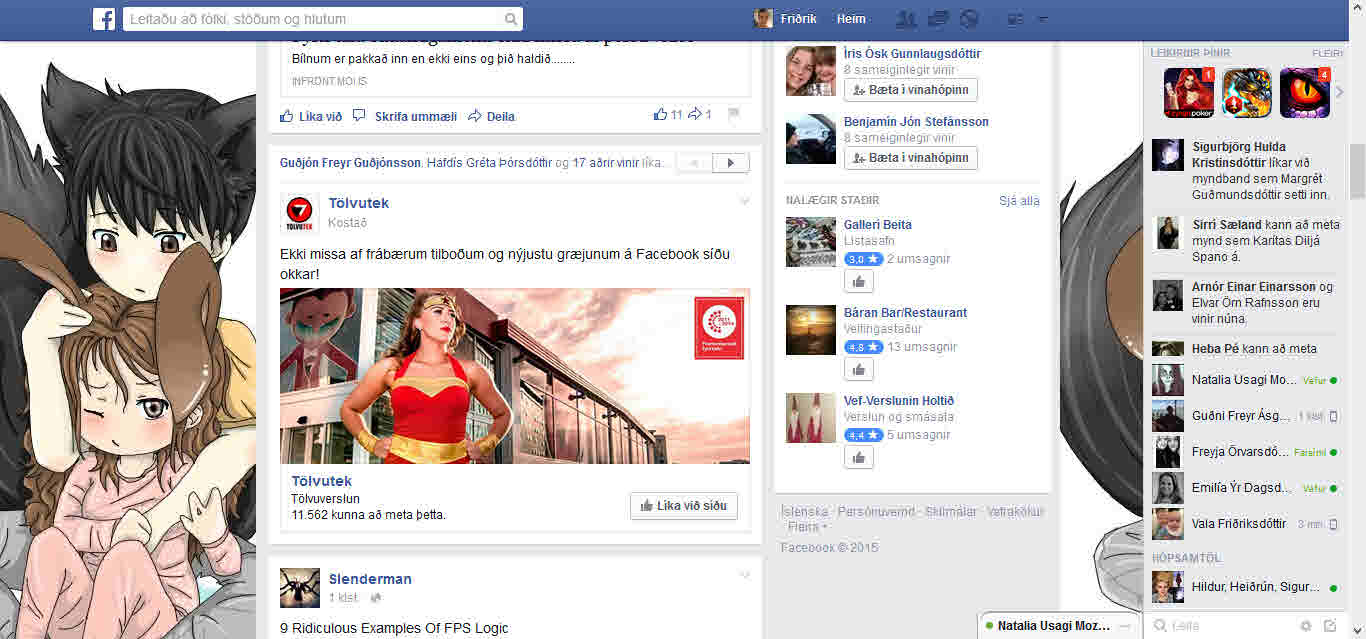Click Fleiri next to Leikirnir þínir
Viewport: 1366px width, 639px height.
(1328, 53)
